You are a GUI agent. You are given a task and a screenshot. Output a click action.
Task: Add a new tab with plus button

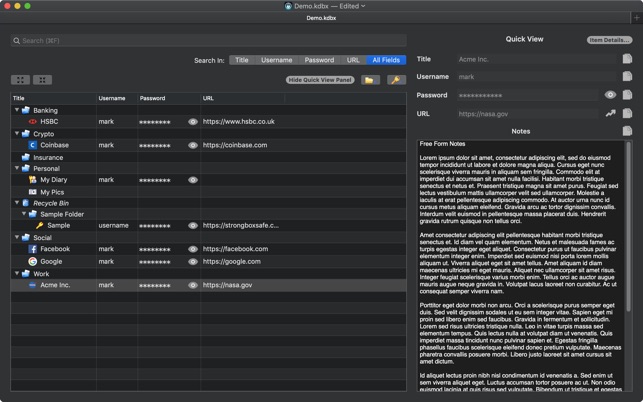[636, 18]
